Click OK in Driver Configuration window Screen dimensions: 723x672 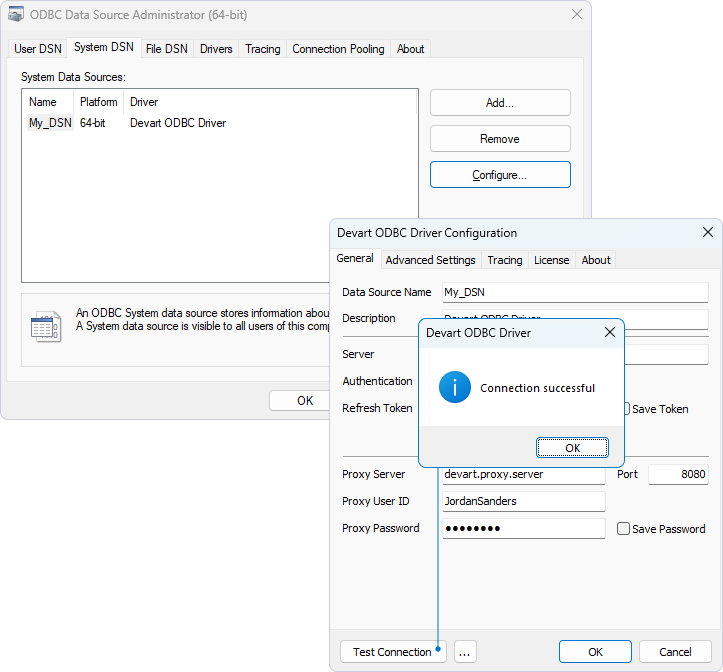[595, 651]
